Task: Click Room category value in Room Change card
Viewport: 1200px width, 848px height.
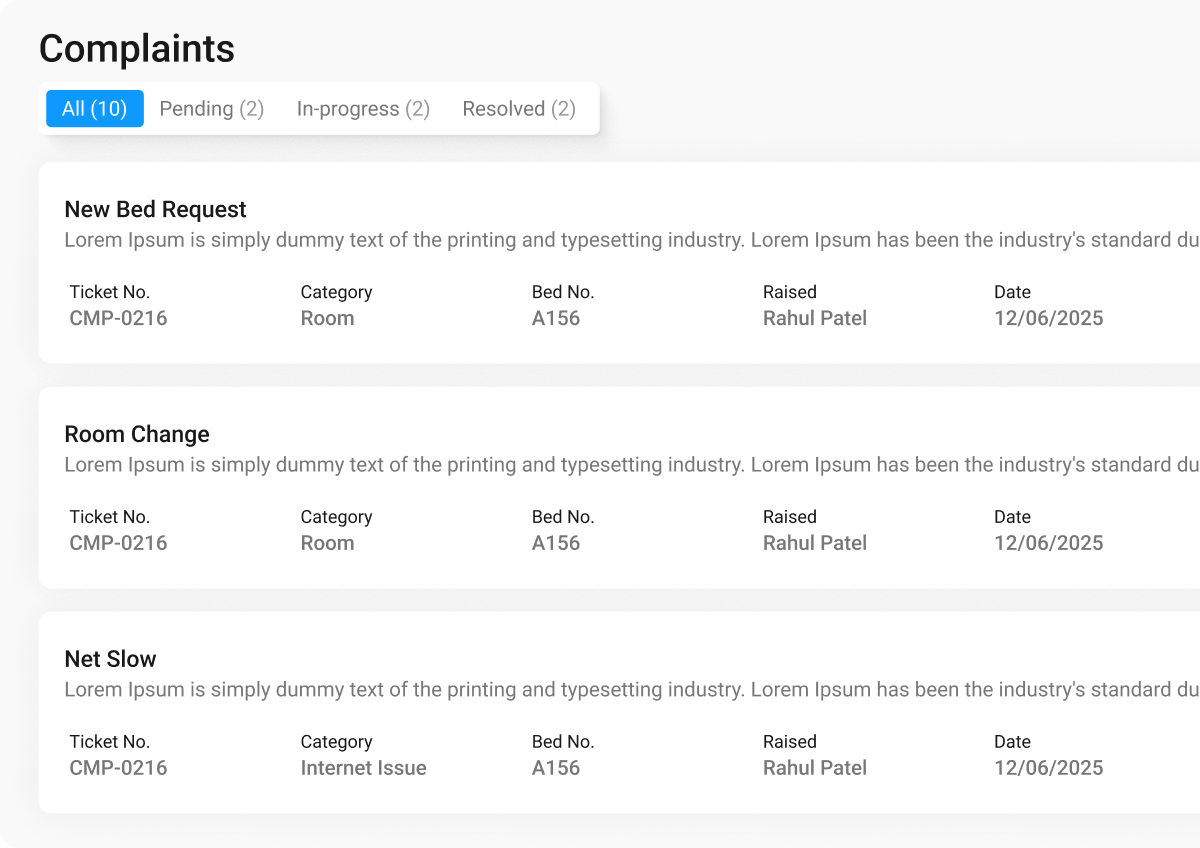Action: pyautogui.click(x=327, y=543)
